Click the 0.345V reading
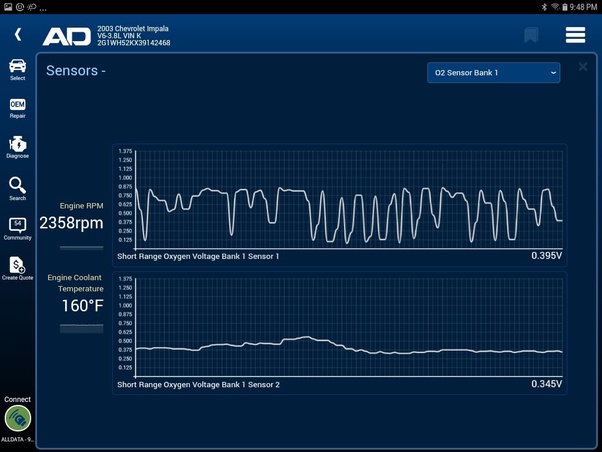Screen dimensions: 602x452 click(x=546, y=384)
